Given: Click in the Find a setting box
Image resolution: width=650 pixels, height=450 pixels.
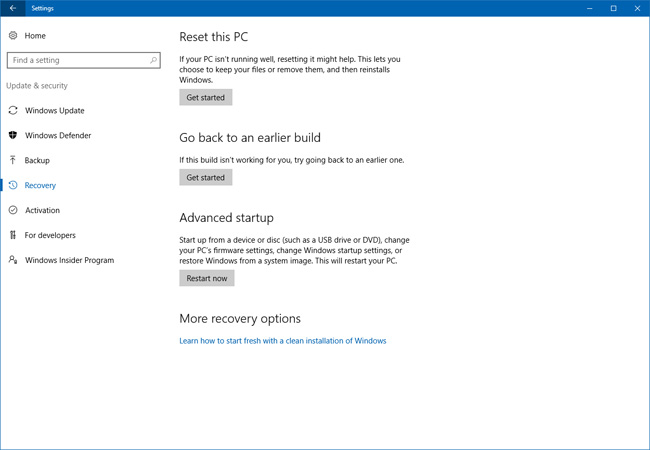Looking at the screenshot, I should point(84,60).
